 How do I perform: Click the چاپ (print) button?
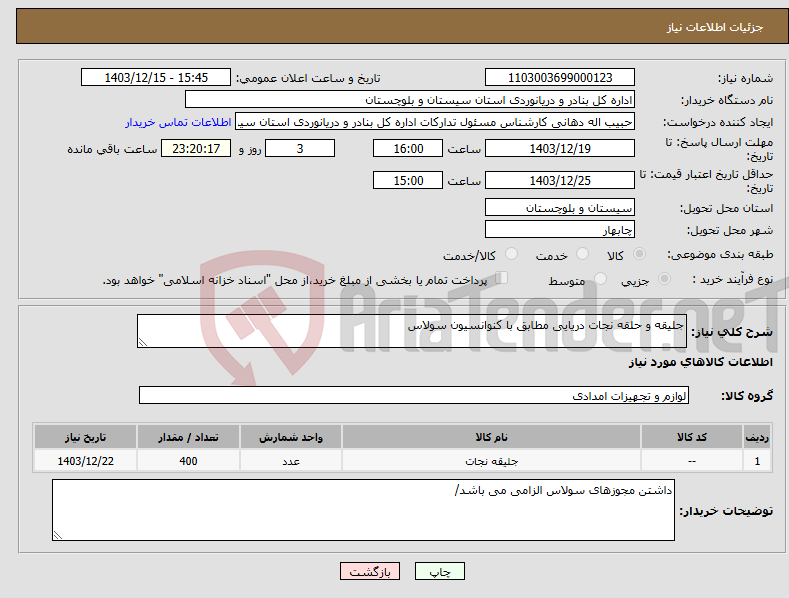(x=439, y=572)
